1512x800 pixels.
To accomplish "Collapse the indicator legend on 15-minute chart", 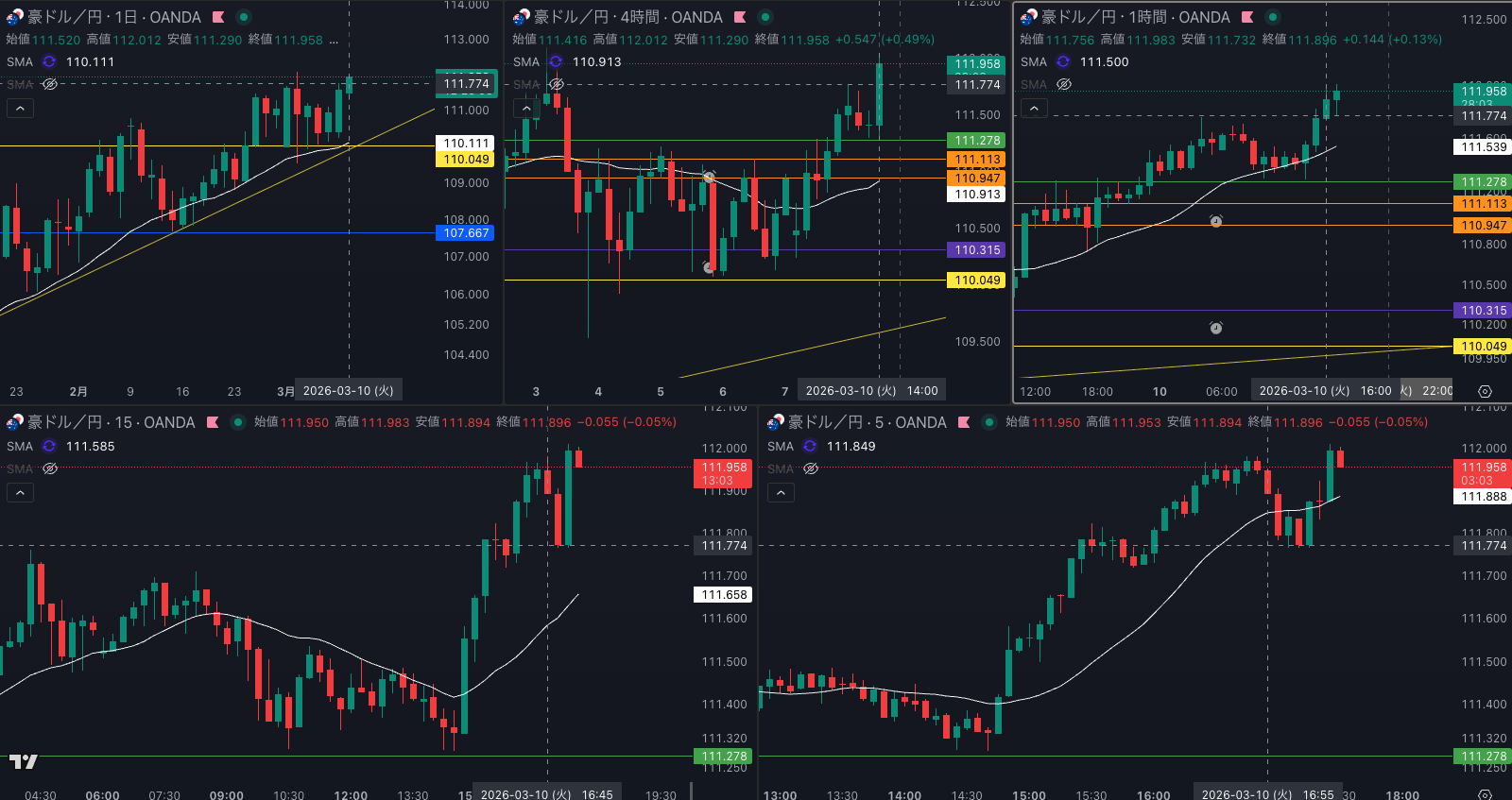I will (x=20, y=492).
